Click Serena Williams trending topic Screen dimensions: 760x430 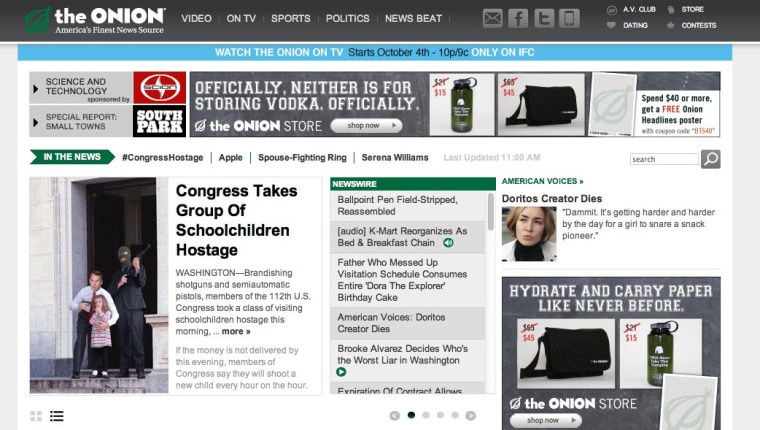pos(395,158)
